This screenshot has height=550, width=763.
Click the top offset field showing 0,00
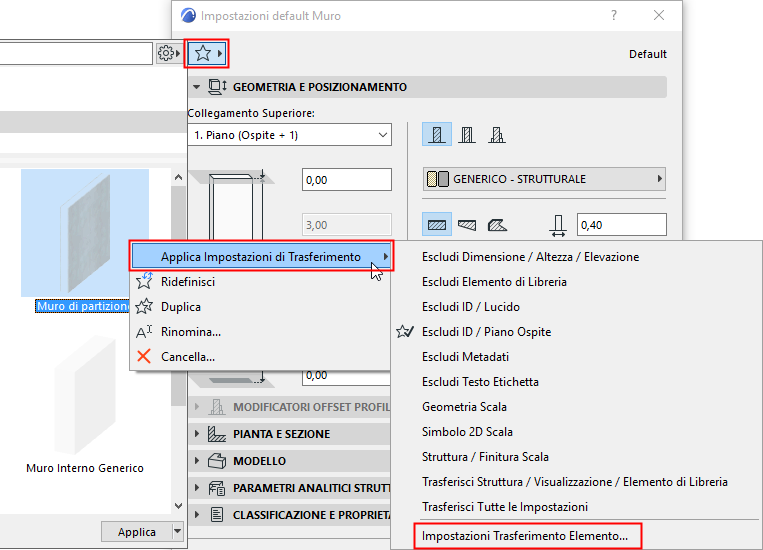click(x=346, y=180)
